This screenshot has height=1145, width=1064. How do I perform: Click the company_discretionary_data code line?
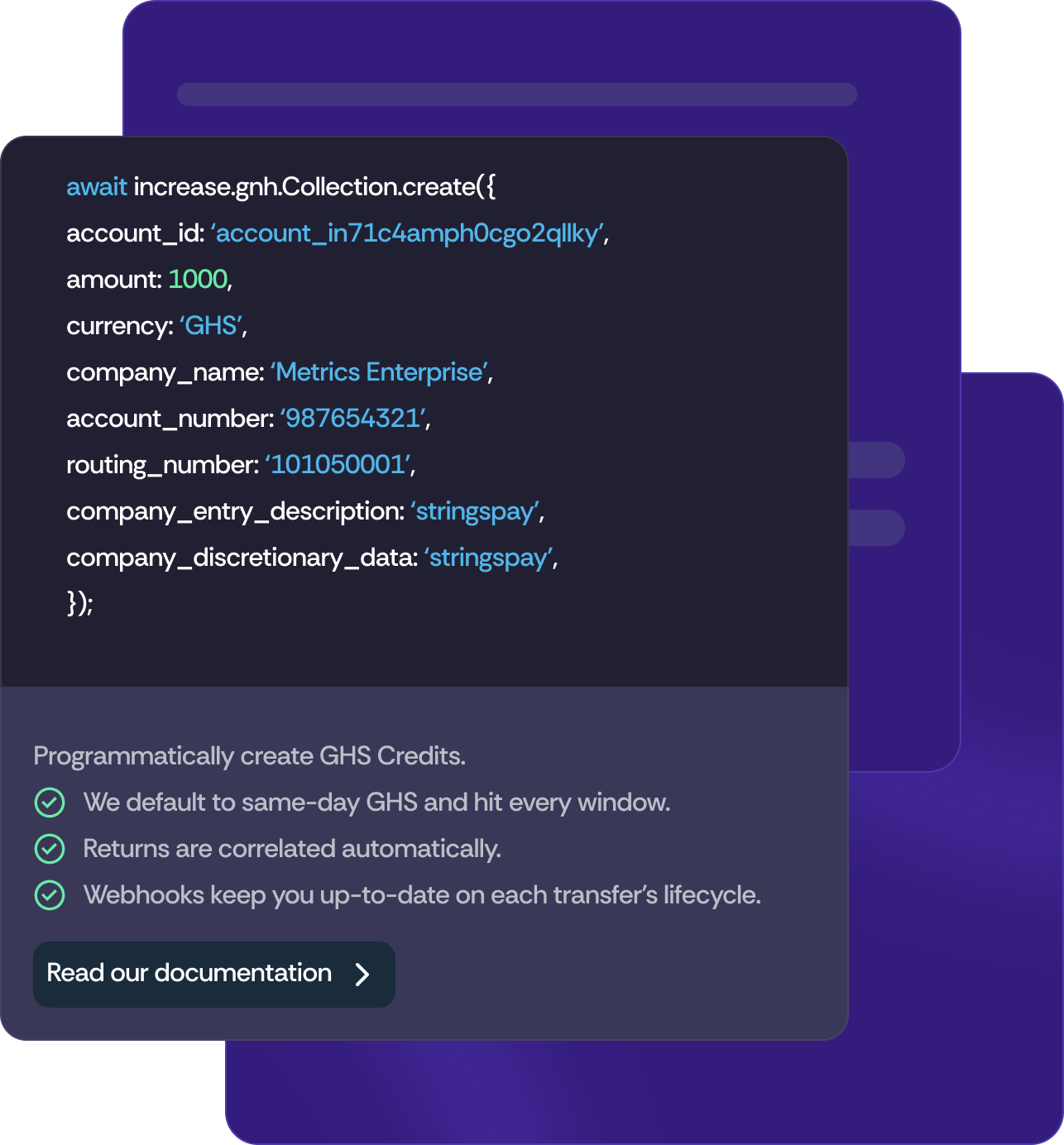pos(312,558)
